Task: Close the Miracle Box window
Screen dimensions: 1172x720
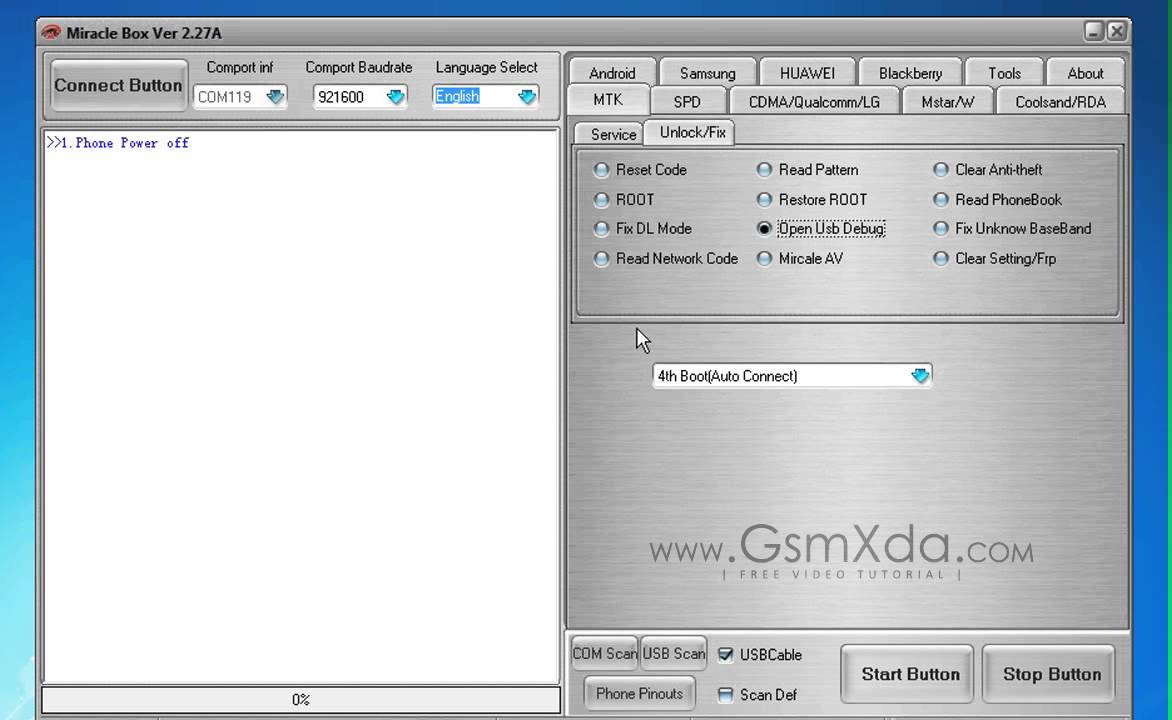Action: [1117, 31]
